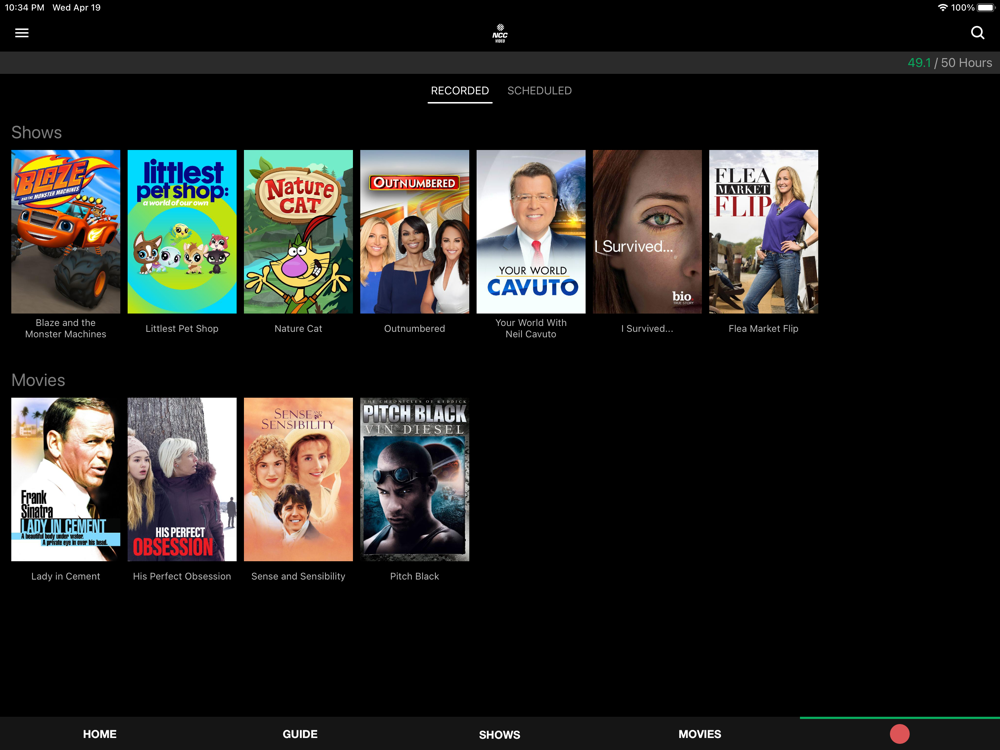Screen dimensions: 1000x750
Task: Open the Nature Cat poster
Action: click(298, 232)
